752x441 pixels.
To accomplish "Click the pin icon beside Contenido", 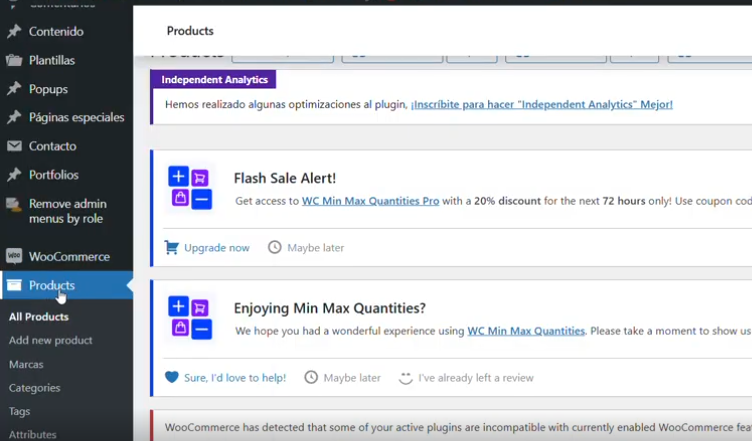I will coord(14,32).
